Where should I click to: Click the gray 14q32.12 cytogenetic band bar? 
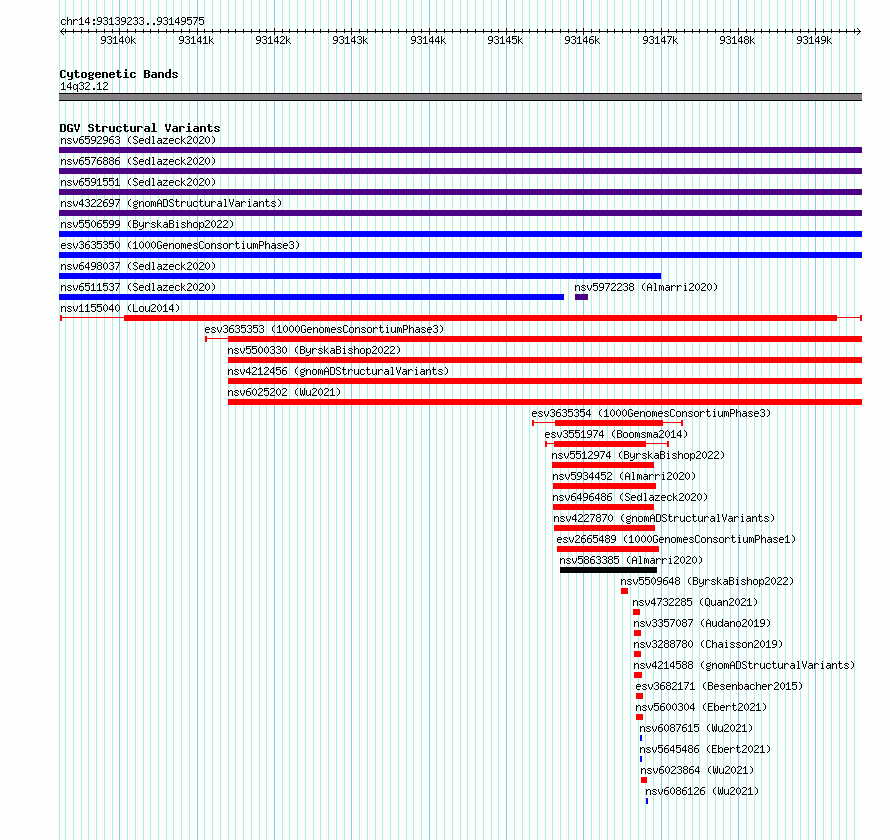tap(460, 97)
